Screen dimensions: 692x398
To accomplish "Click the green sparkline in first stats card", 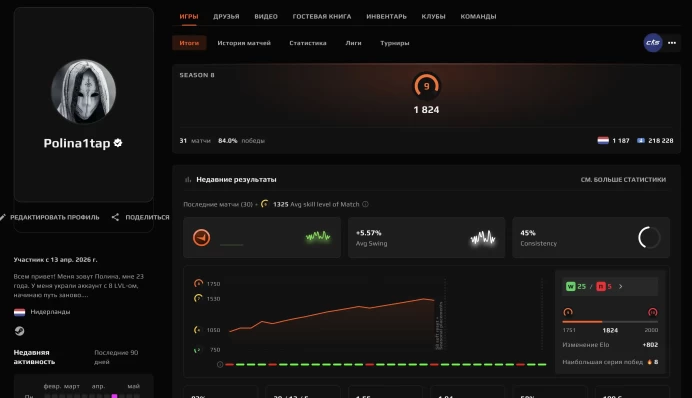I will point(318,237).
